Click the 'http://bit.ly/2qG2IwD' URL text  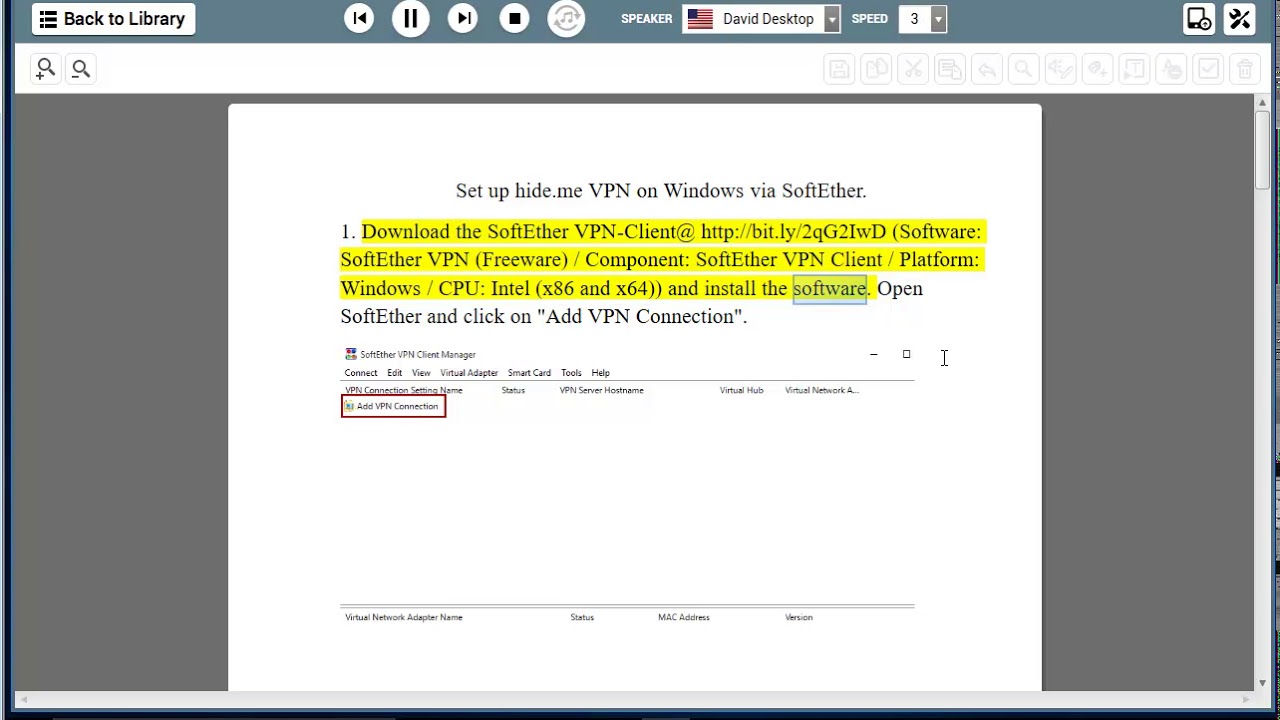[793, 231]
